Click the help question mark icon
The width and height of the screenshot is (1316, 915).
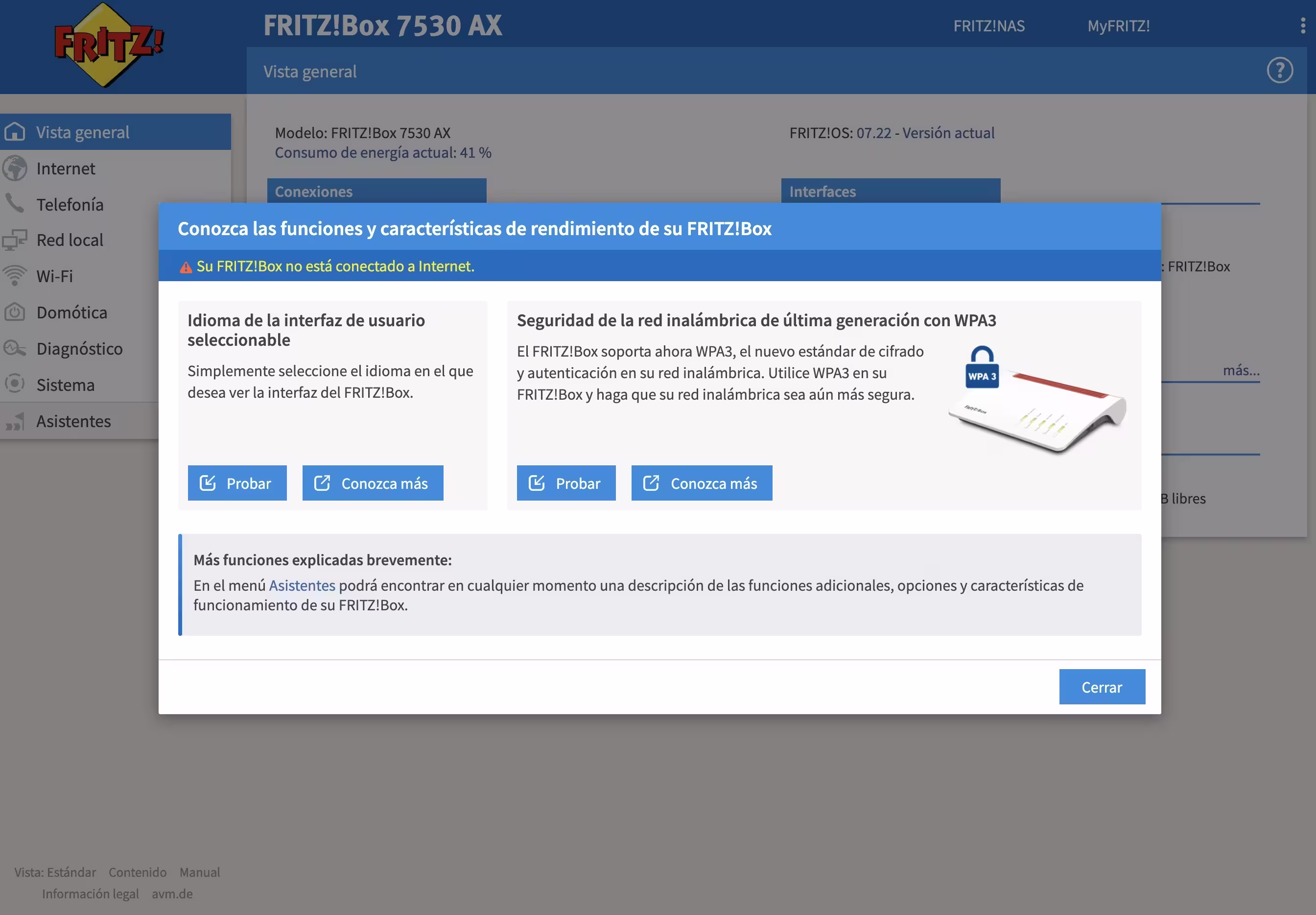coord(1279,71)
